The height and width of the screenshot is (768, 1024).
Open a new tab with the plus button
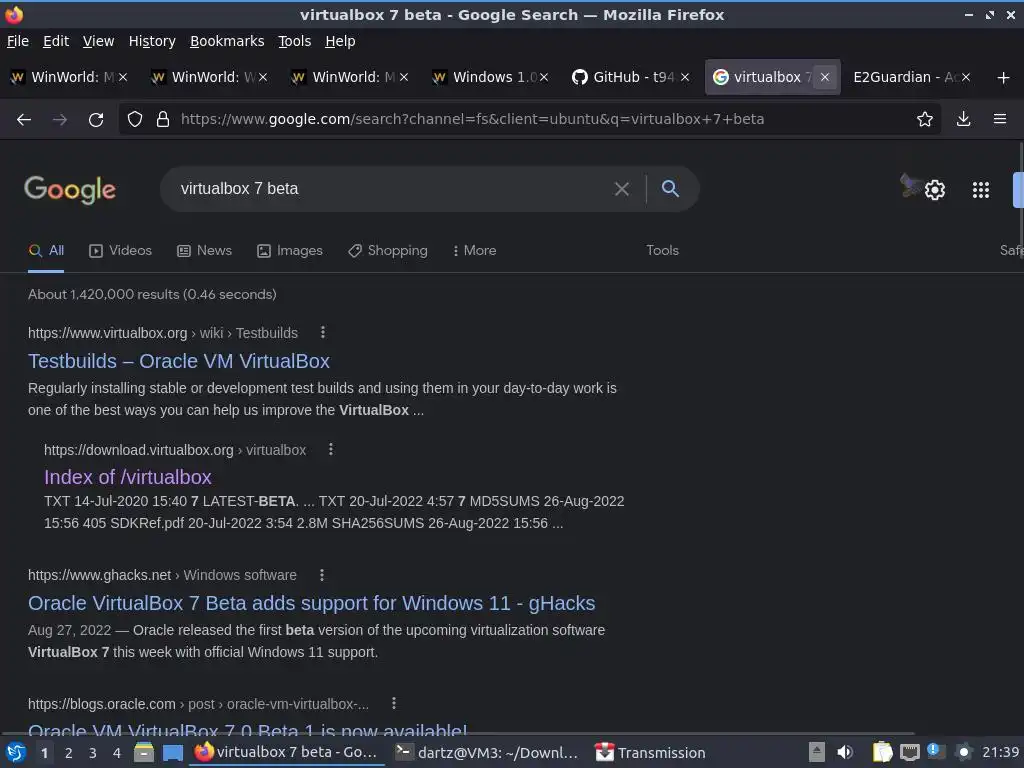(x=1004, y=78)
